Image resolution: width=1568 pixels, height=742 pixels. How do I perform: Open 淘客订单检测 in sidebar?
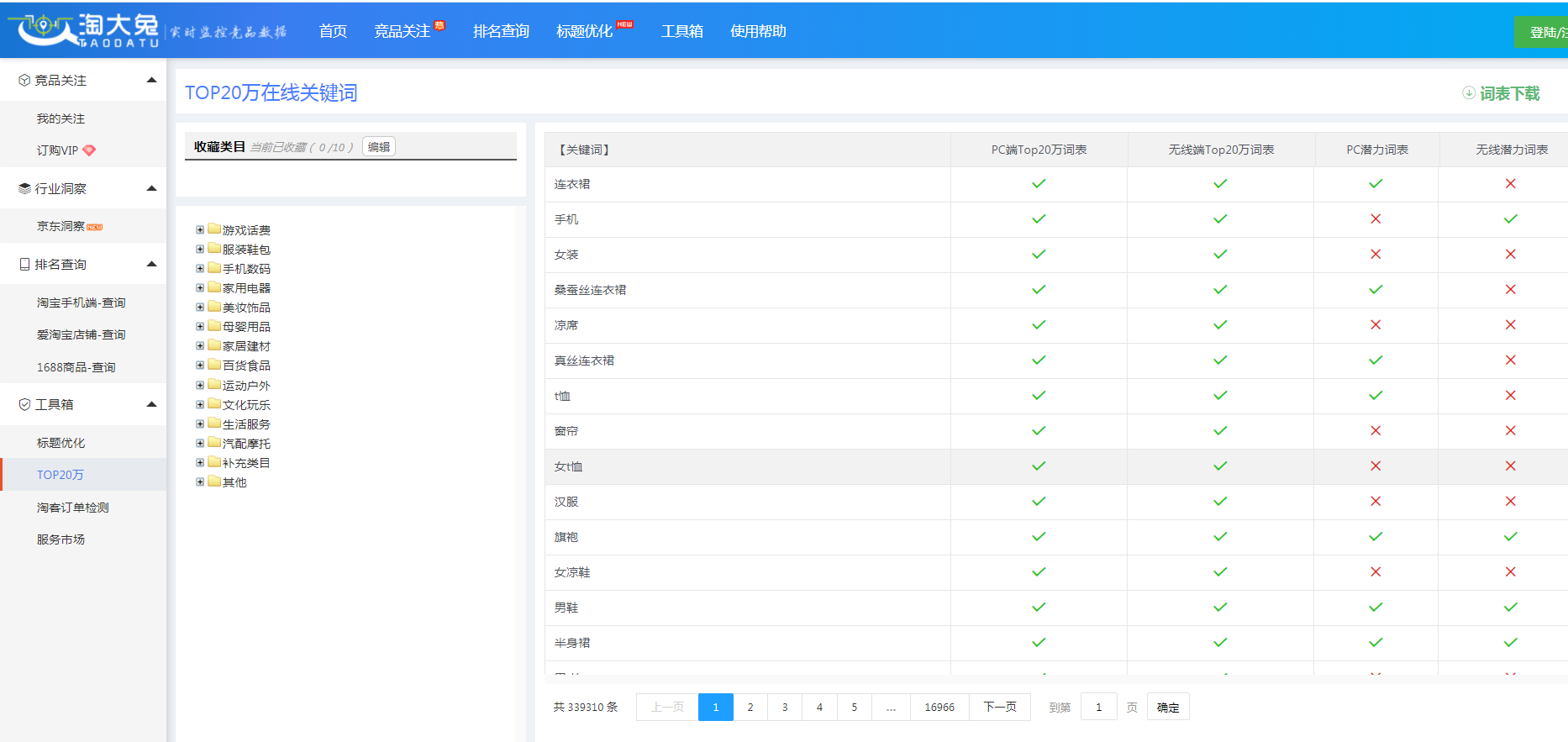[x=72, y=508]
